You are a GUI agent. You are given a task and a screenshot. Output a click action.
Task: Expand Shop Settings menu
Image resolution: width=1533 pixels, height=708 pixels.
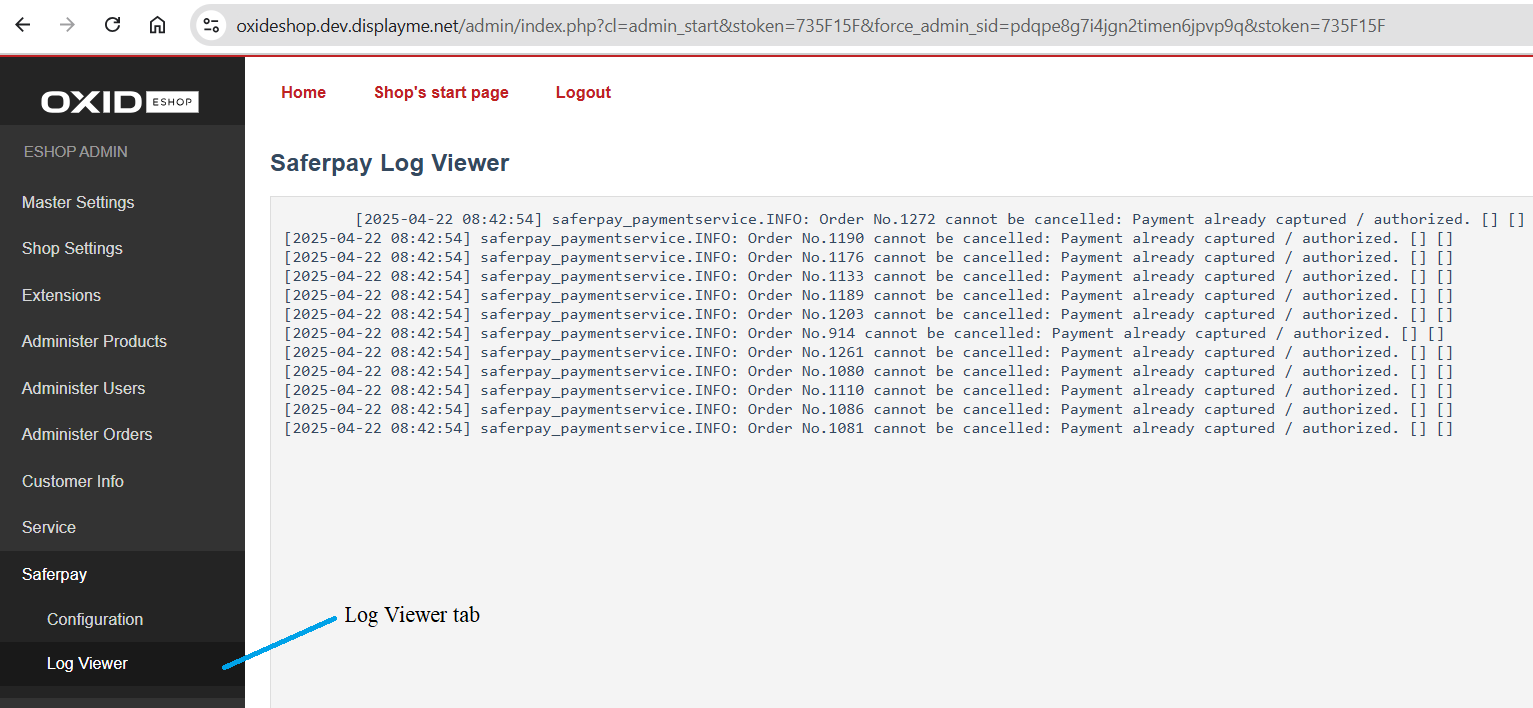tap(72, 248)
